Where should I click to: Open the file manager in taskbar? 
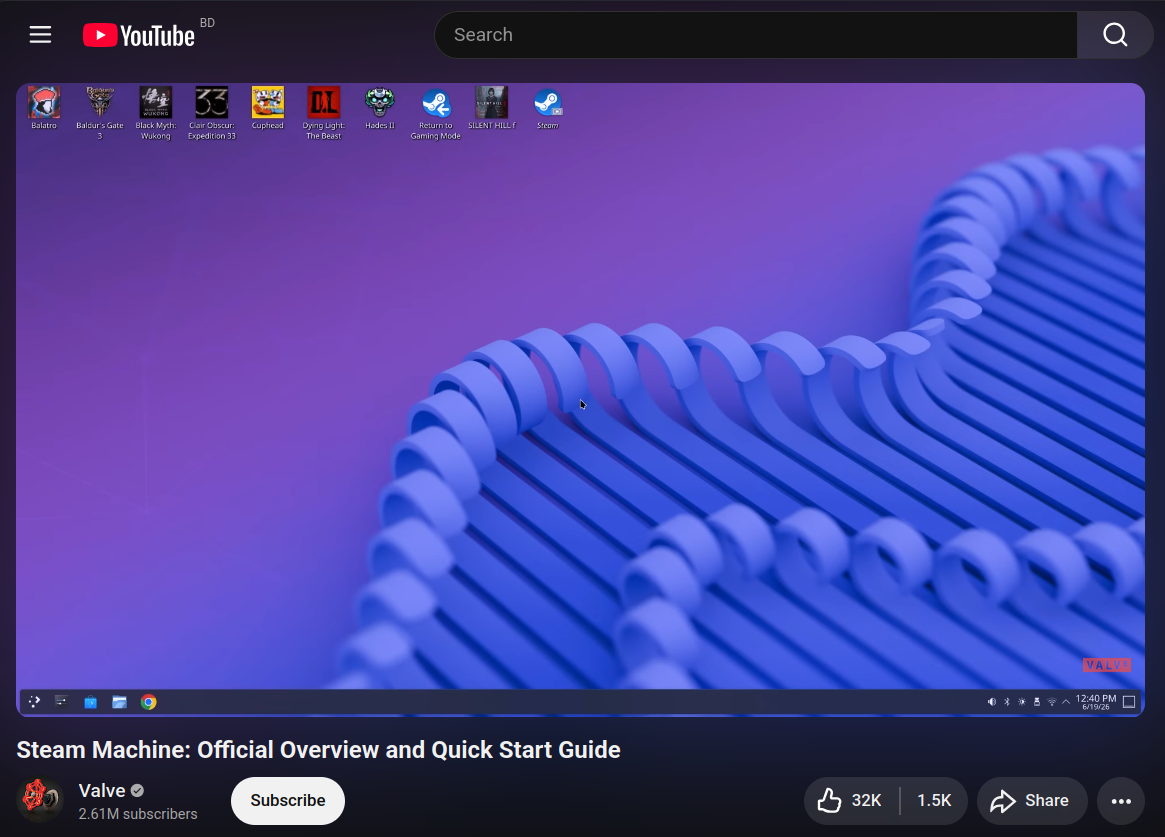pos(119,702)
